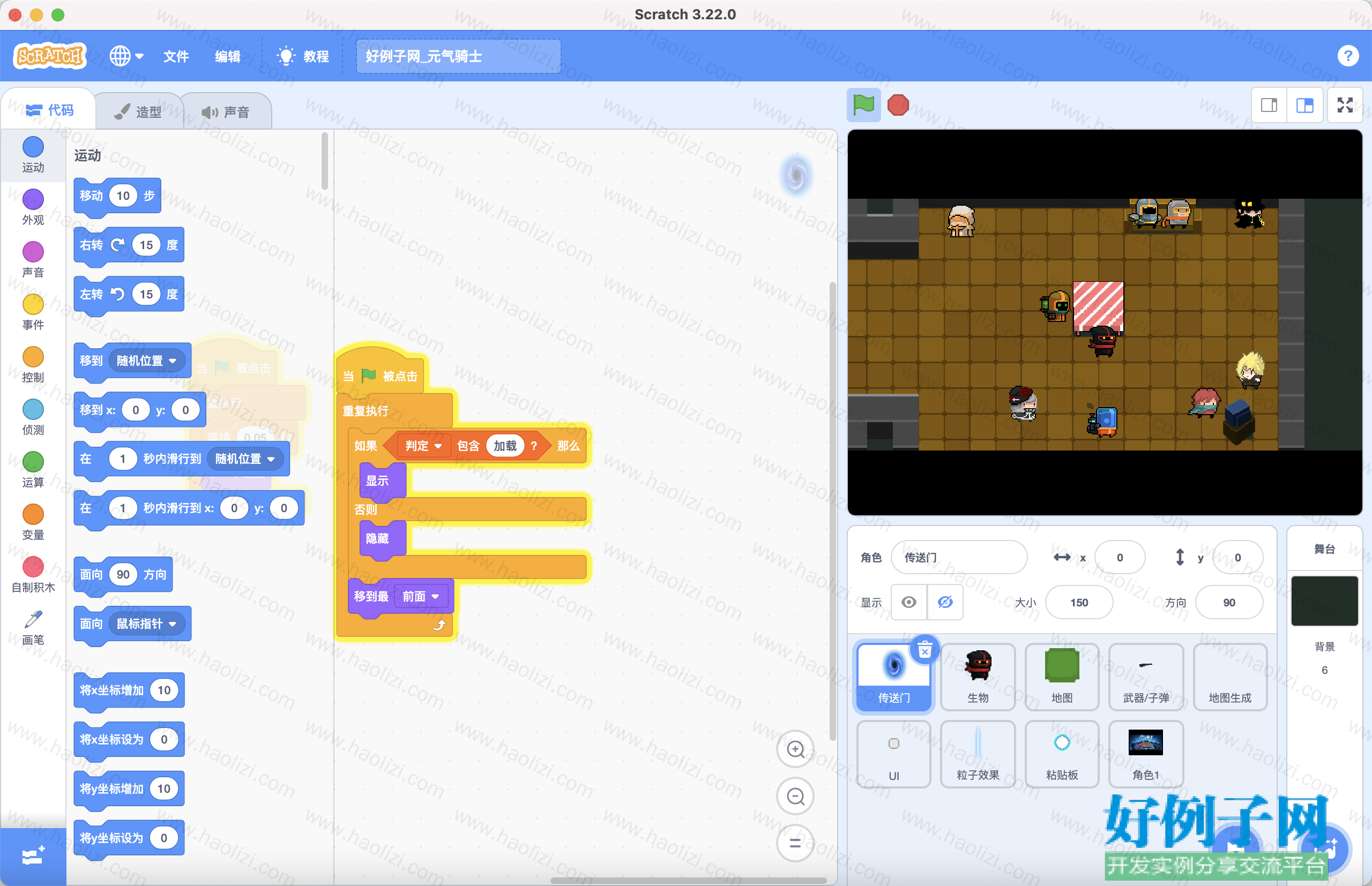Select the 自制积木 my blocks category
Screen dimensions: 1372x886
(x=33, y=575)
